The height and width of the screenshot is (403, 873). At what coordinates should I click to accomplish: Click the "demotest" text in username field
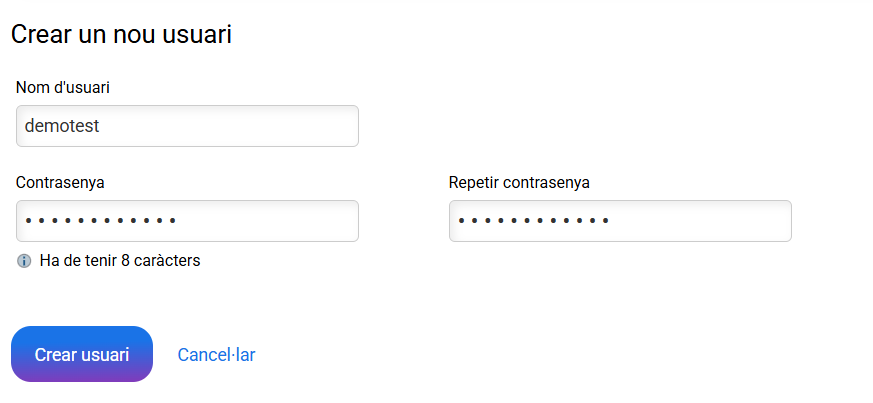[x=62, y=126]
